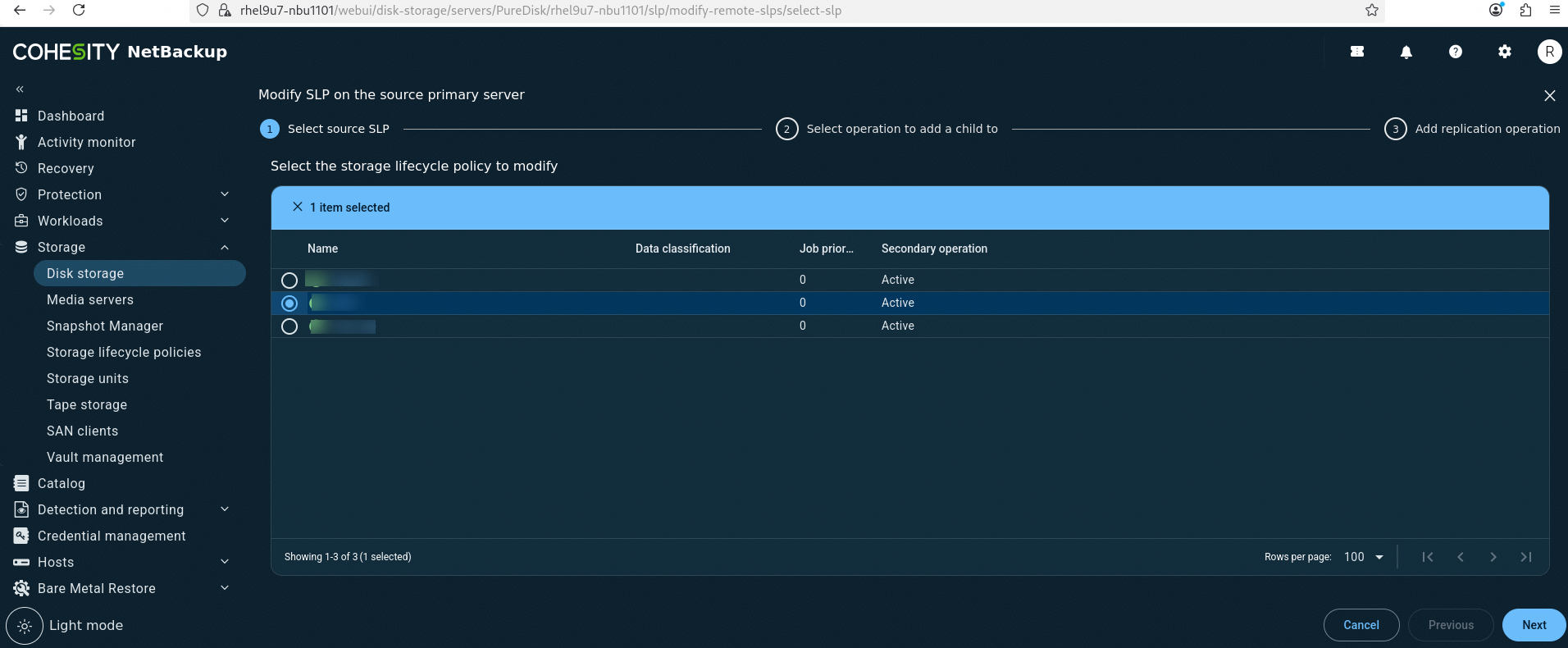The width and height of the screenshot is (1568, 648).
Task: Expand the Workloads menu
Action: pyautogui.click(x=225, y=221)
